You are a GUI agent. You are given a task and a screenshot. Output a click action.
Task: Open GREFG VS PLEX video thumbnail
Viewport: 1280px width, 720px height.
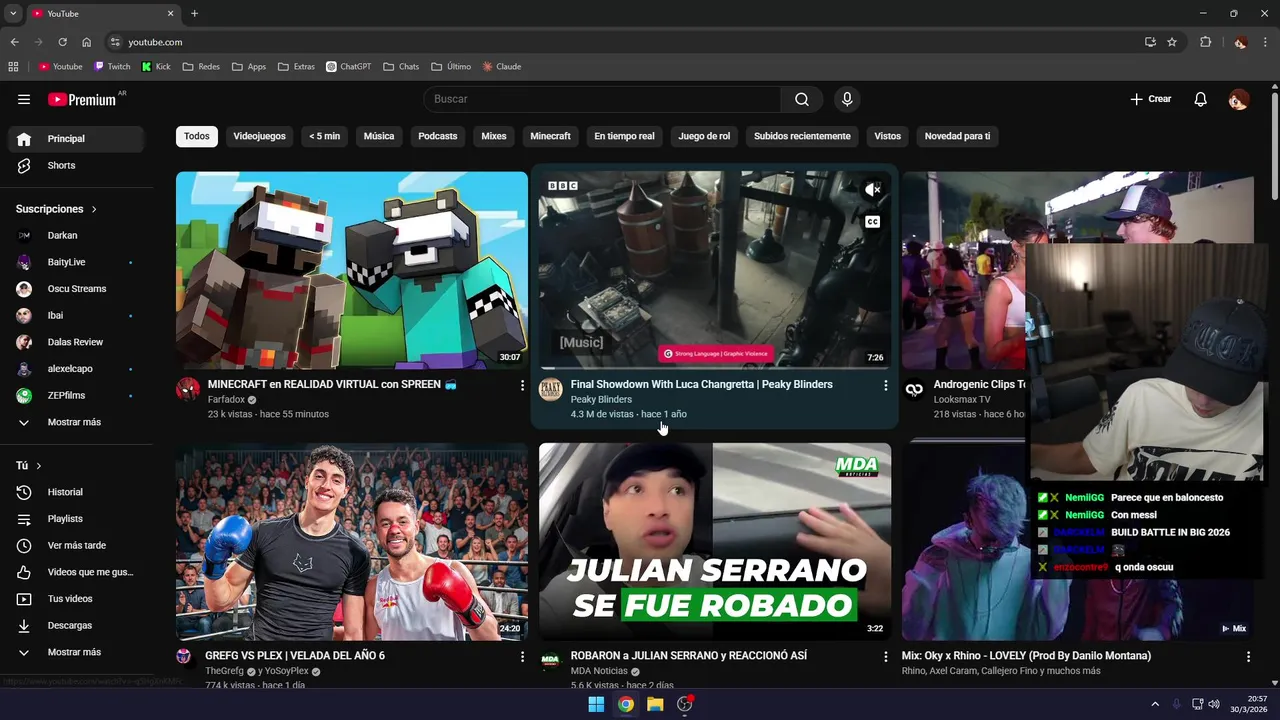[352, 542]
